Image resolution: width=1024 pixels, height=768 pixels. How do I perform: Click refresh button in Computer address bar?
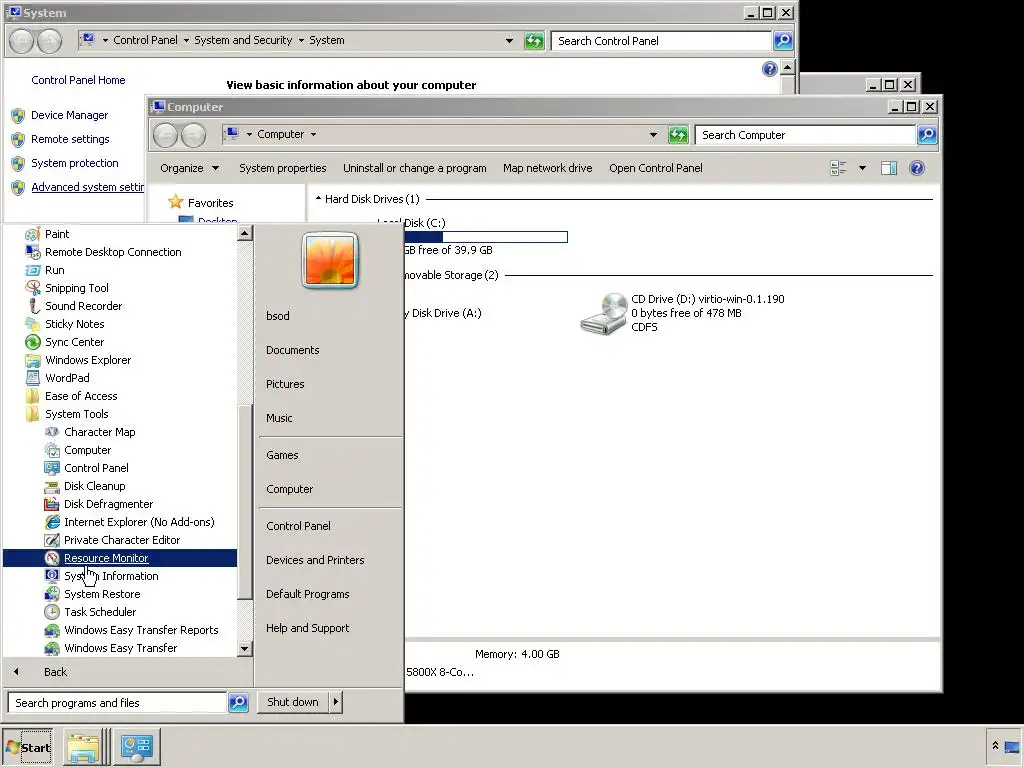[678, 135]
